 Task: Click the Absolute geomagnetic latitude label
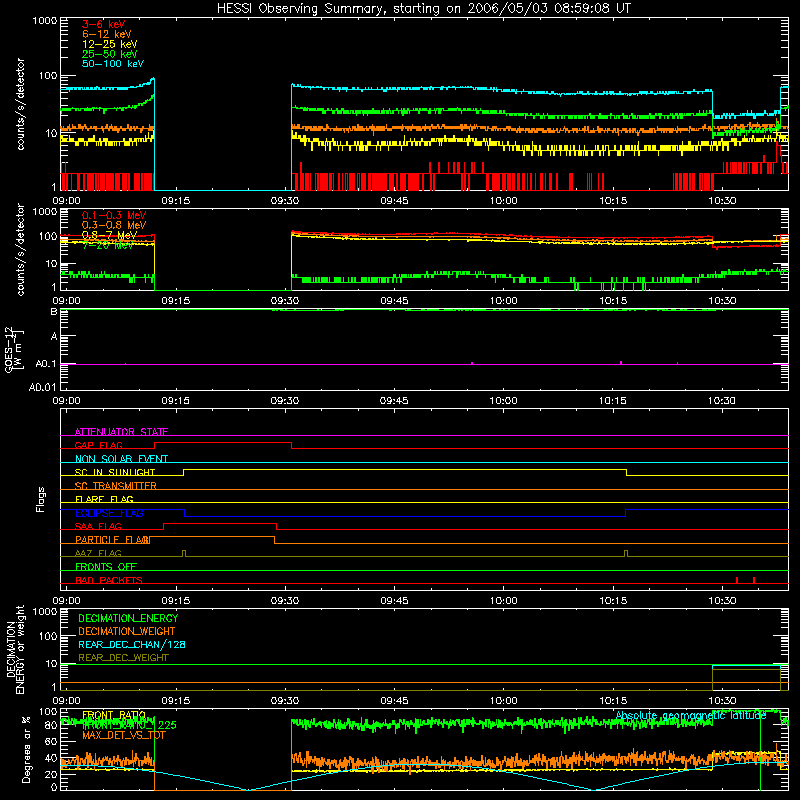(691, 715)
